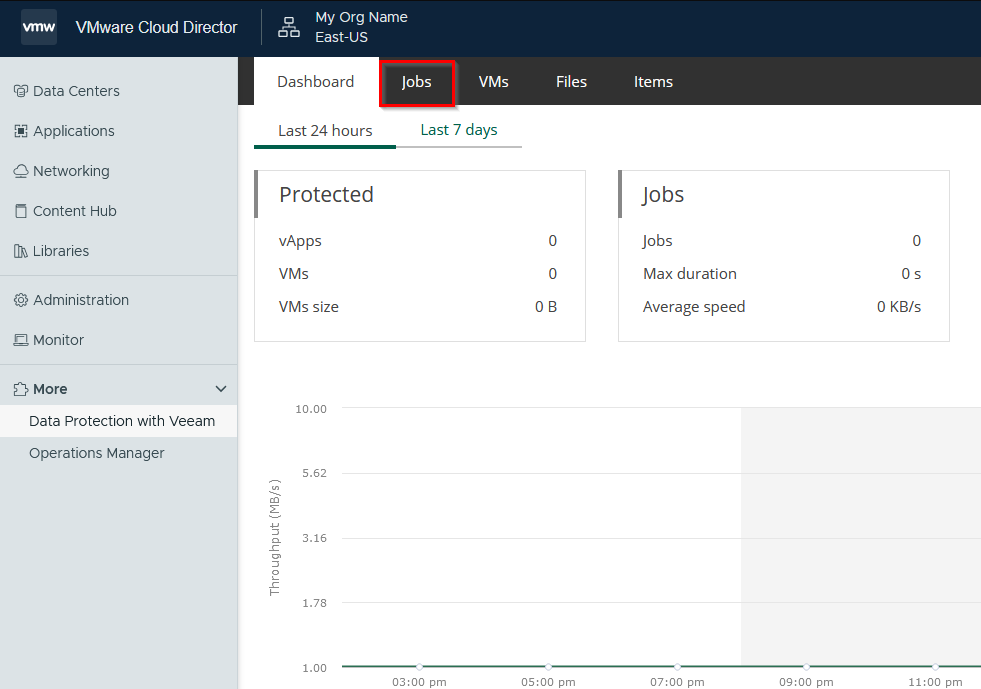Click the 11:00 pm chart data point
Screen dimensions: 981x689
(935, 666)
